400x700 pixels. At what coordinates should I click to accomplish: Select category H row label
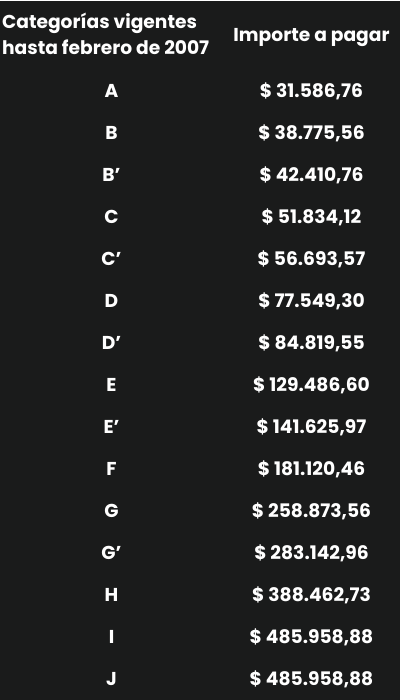pos(111,595)
